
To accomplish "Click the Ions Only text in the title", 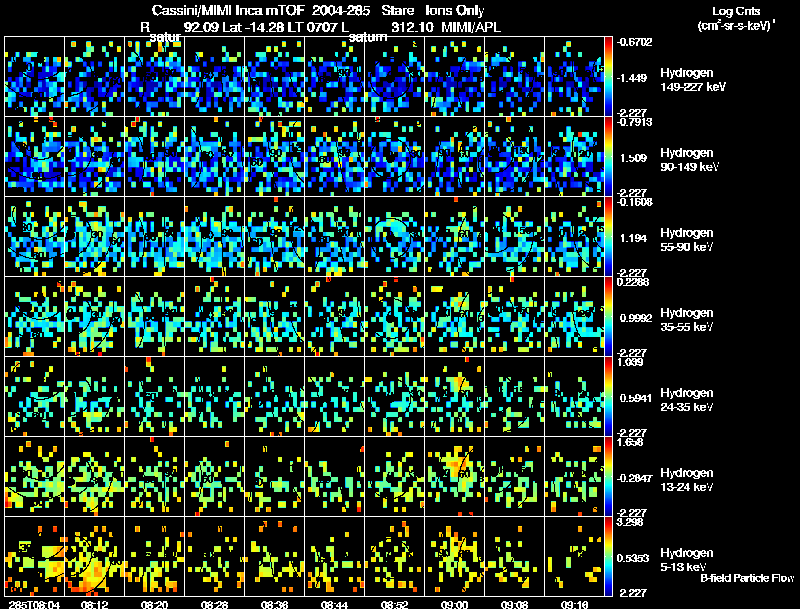I will (455, 10).
